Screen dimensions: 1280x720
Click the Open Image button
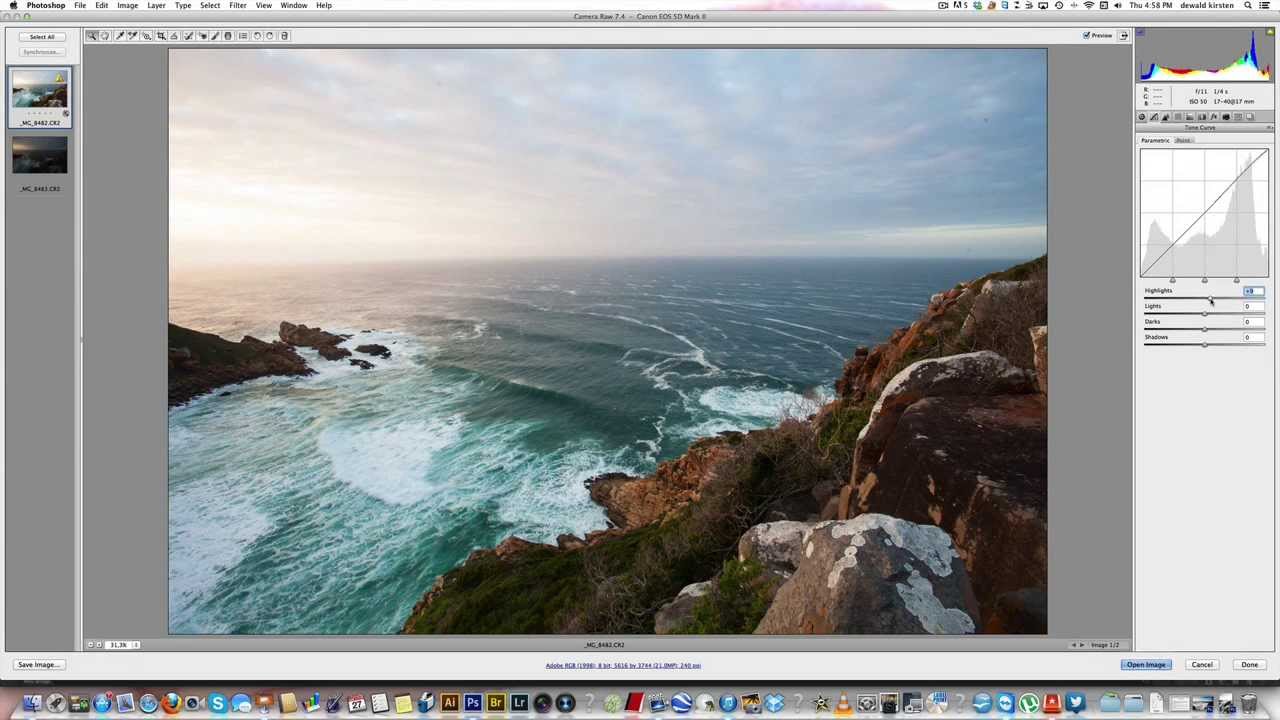tap(1146, 665)
